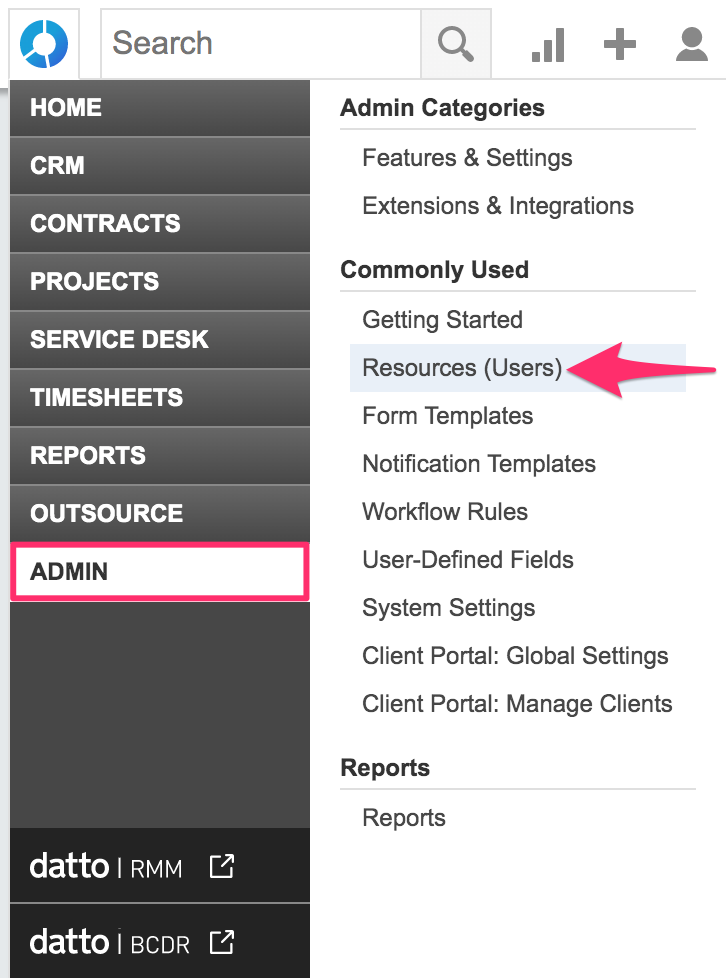
Task: Click the Autotask logo icon
Action: point(44,44)
